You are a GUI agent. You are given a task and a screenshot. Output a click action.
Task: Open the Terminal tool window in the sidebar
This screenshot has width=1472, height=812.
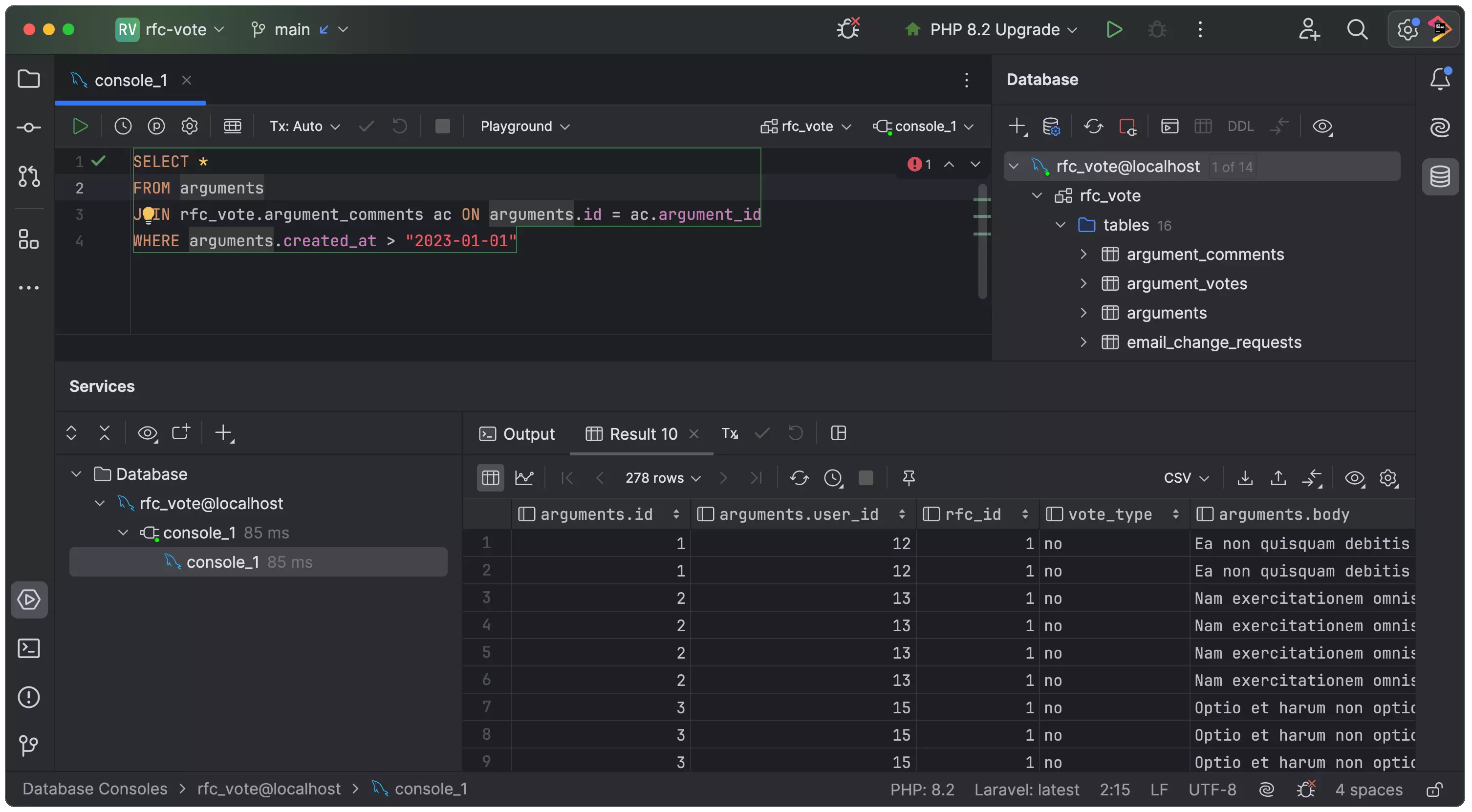tap(28, 648)
